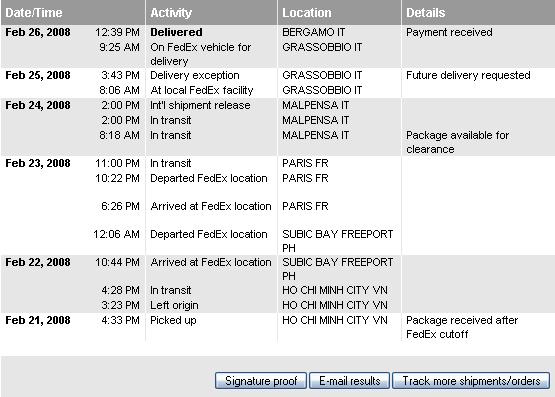Click the Delivered status entry

pyautogui.click(x=176, y=32)
